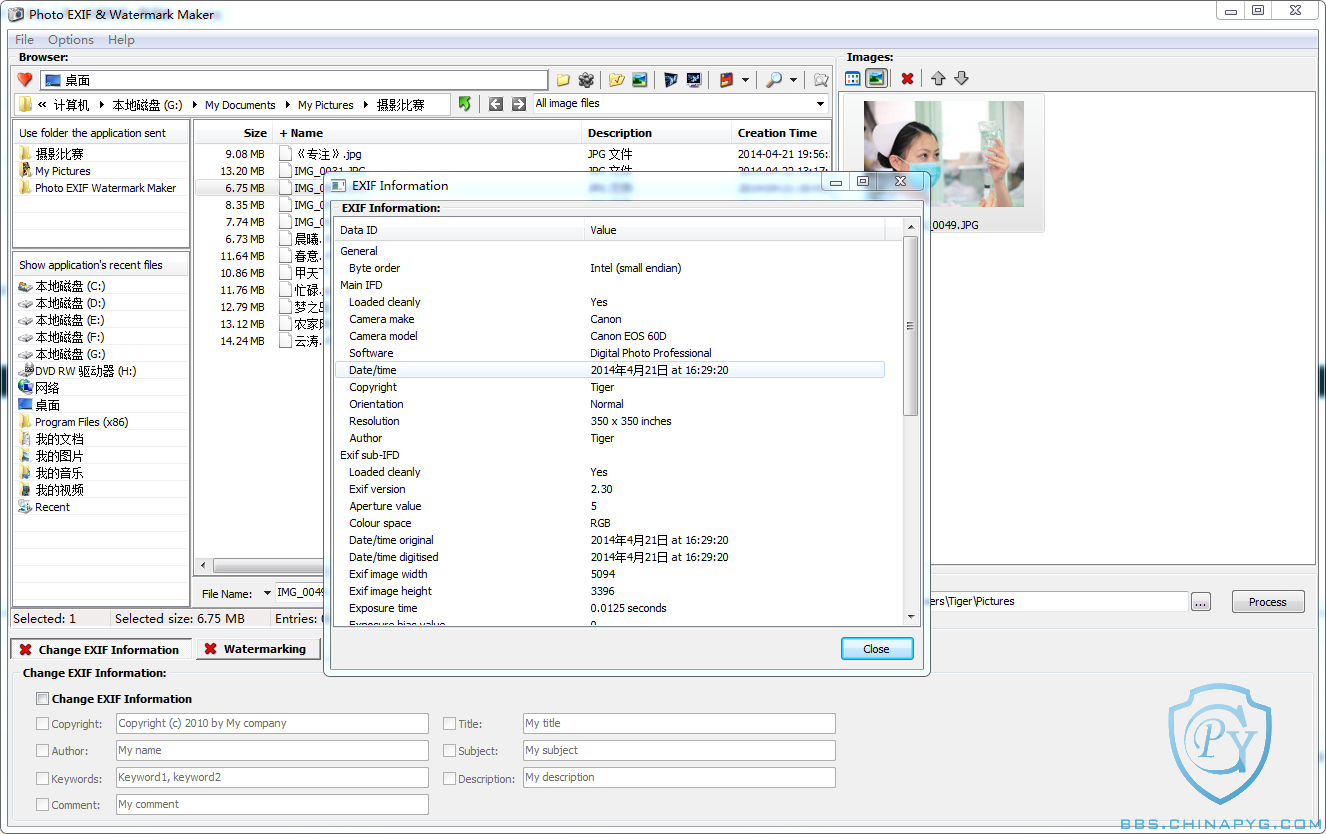Image resolution: width=1326 pixels, height=834 pixels.
Task: Click the folder icon at breadcrumb start
Action: [x=25, y=104]
